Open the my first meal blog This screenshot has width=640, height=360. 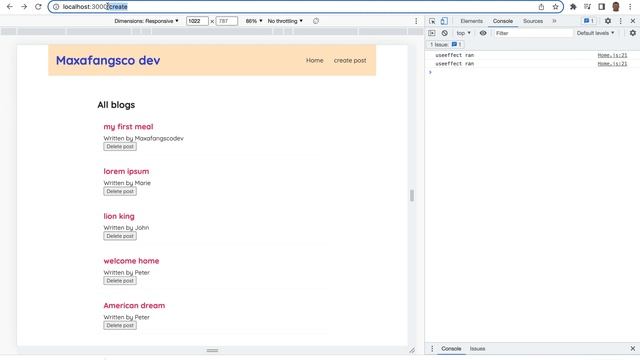click(128, 127)
